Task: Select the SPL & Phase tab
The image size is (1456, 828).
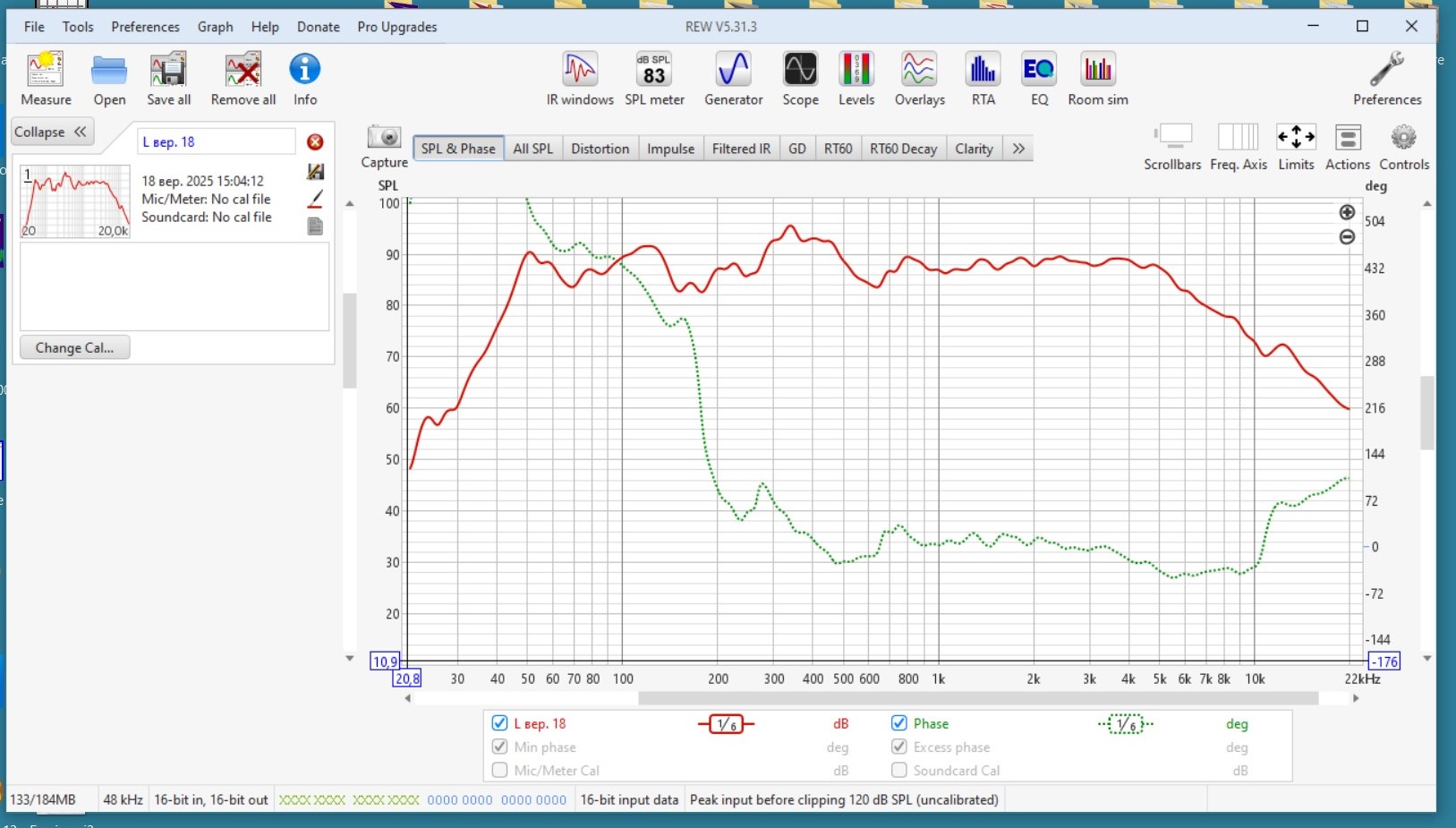Action: [458, 149]
